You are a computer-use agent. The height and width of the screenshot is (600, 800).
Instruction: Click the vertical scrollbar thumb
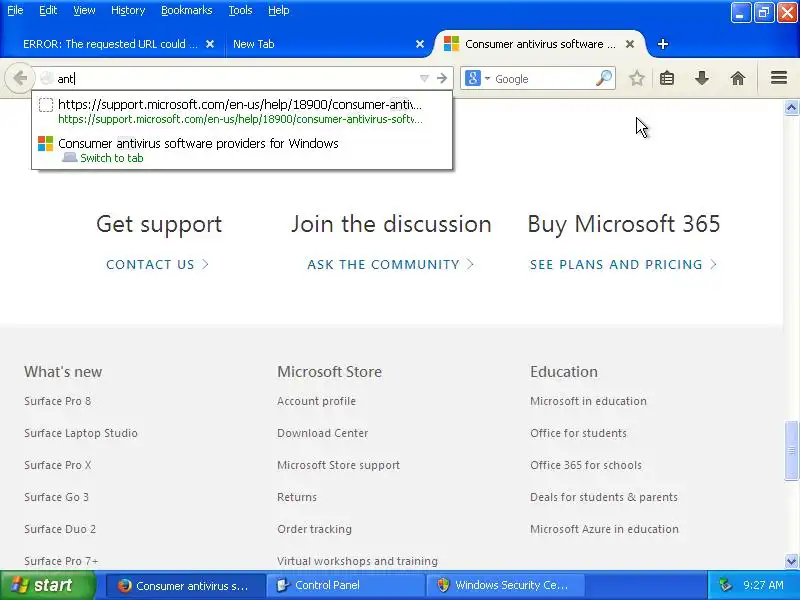point(791,451)
